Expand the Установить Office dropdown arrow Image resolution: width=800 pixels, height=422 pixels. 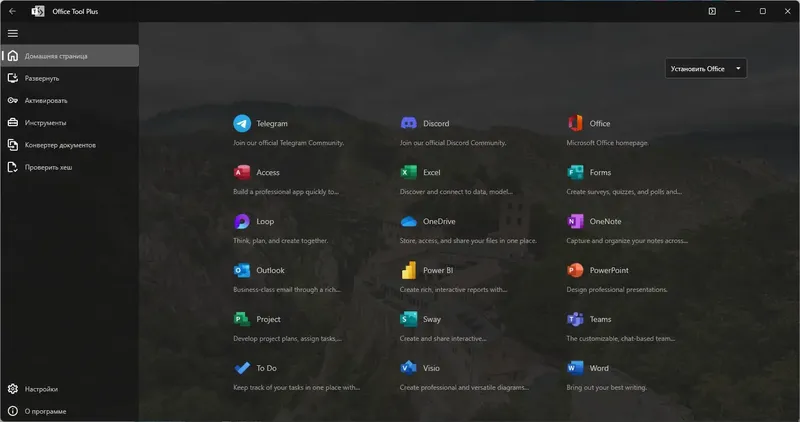click(x=738, y=68)
